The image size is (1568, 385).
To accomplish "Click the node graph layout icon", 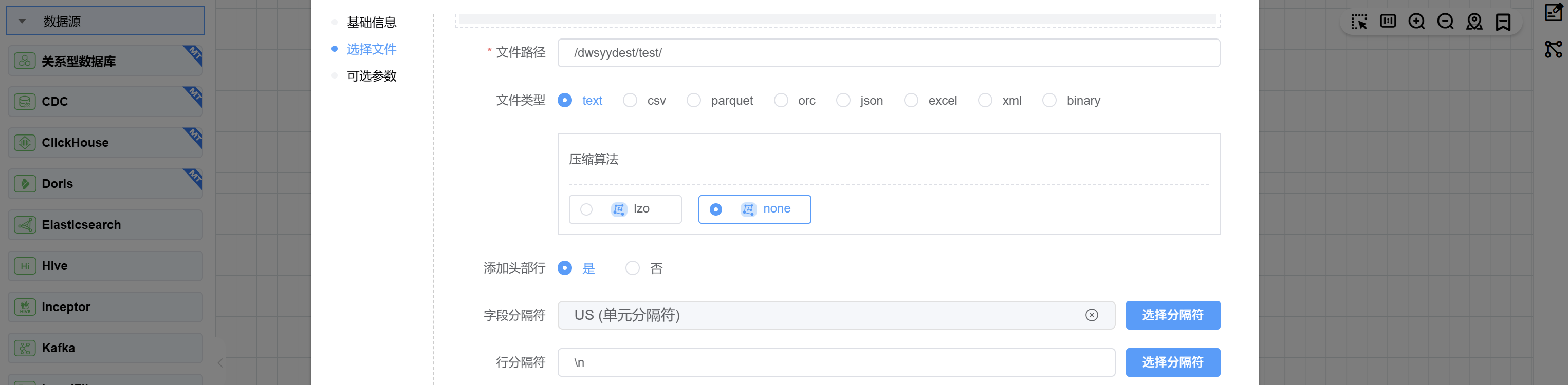I will (1554, 49).
